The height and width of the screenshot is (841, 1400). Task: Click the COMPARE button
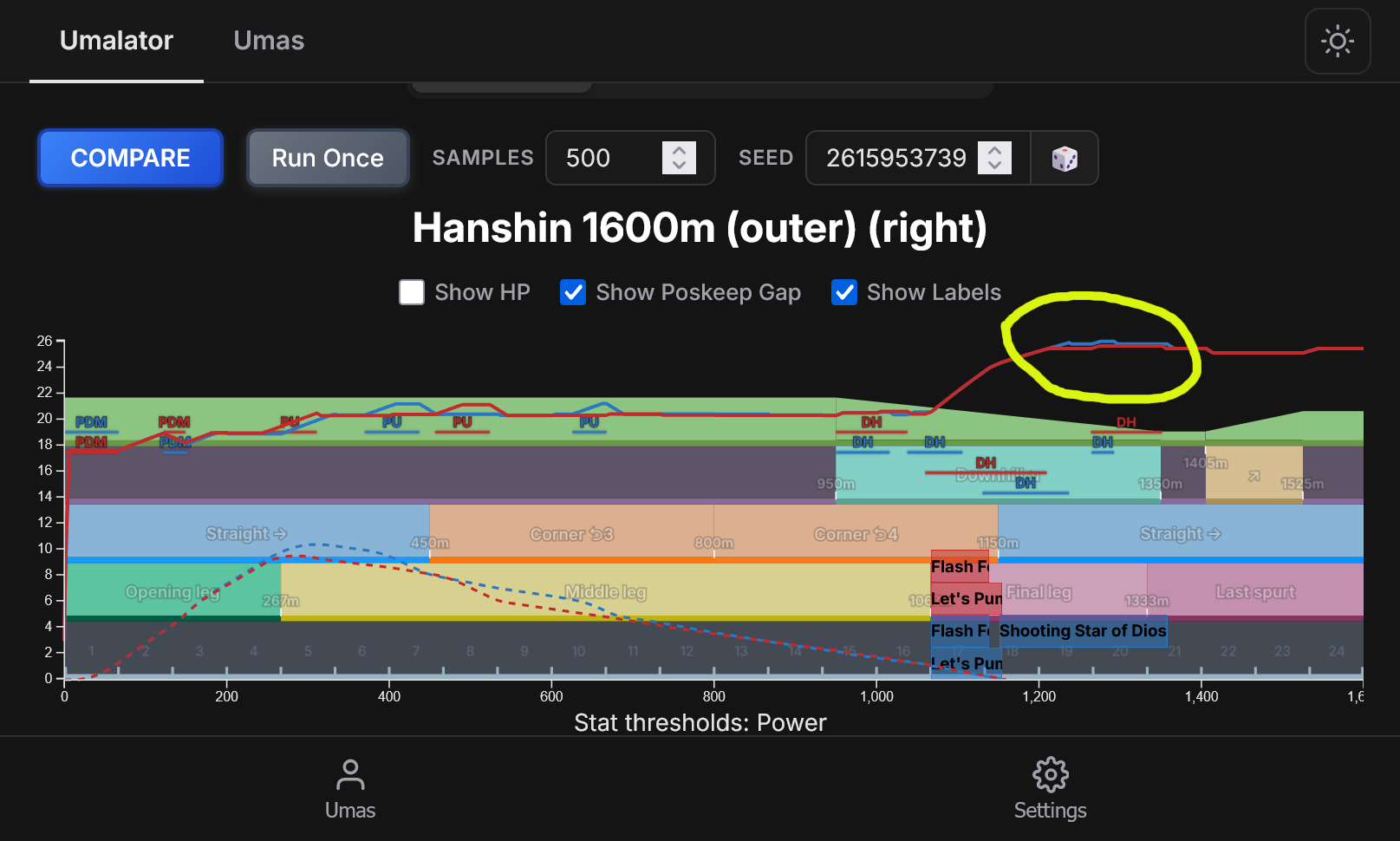coord(130,158)
